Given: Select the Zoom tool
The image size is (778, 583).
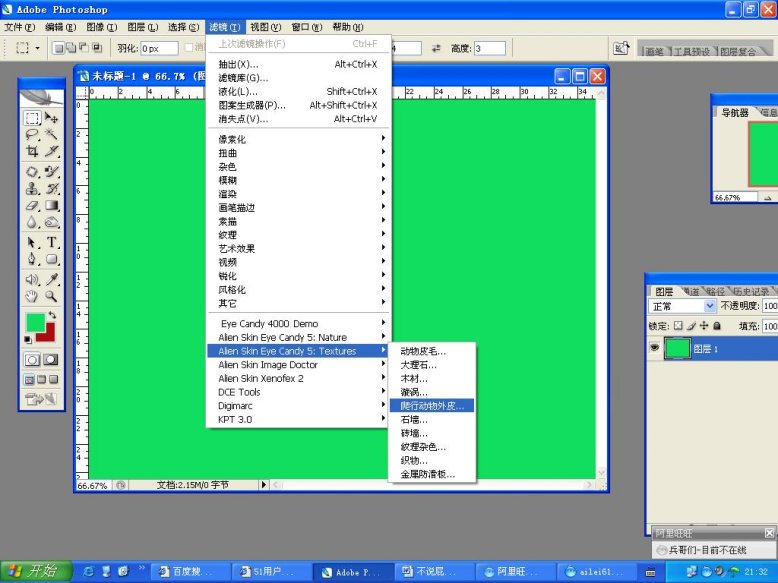Looking at the screenshot, I should pyautogui.click(x=52, y=296).
